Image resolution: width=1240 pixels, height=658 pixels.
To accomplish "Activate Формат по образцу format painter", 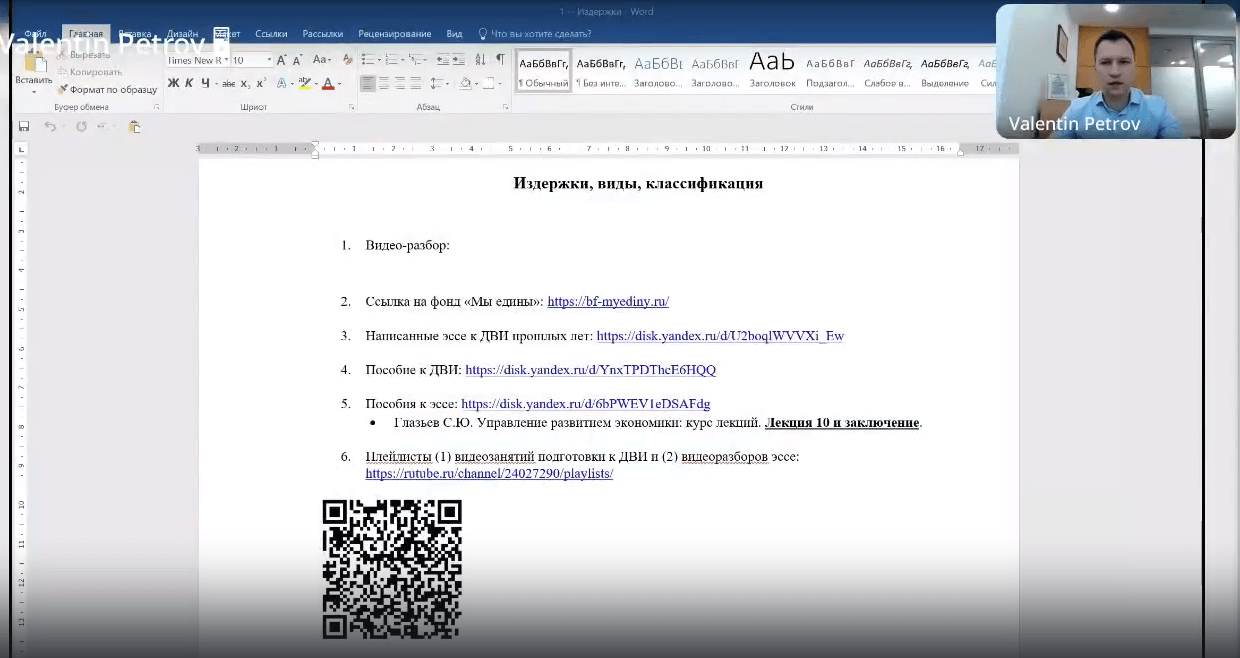I will click(108, 89).
